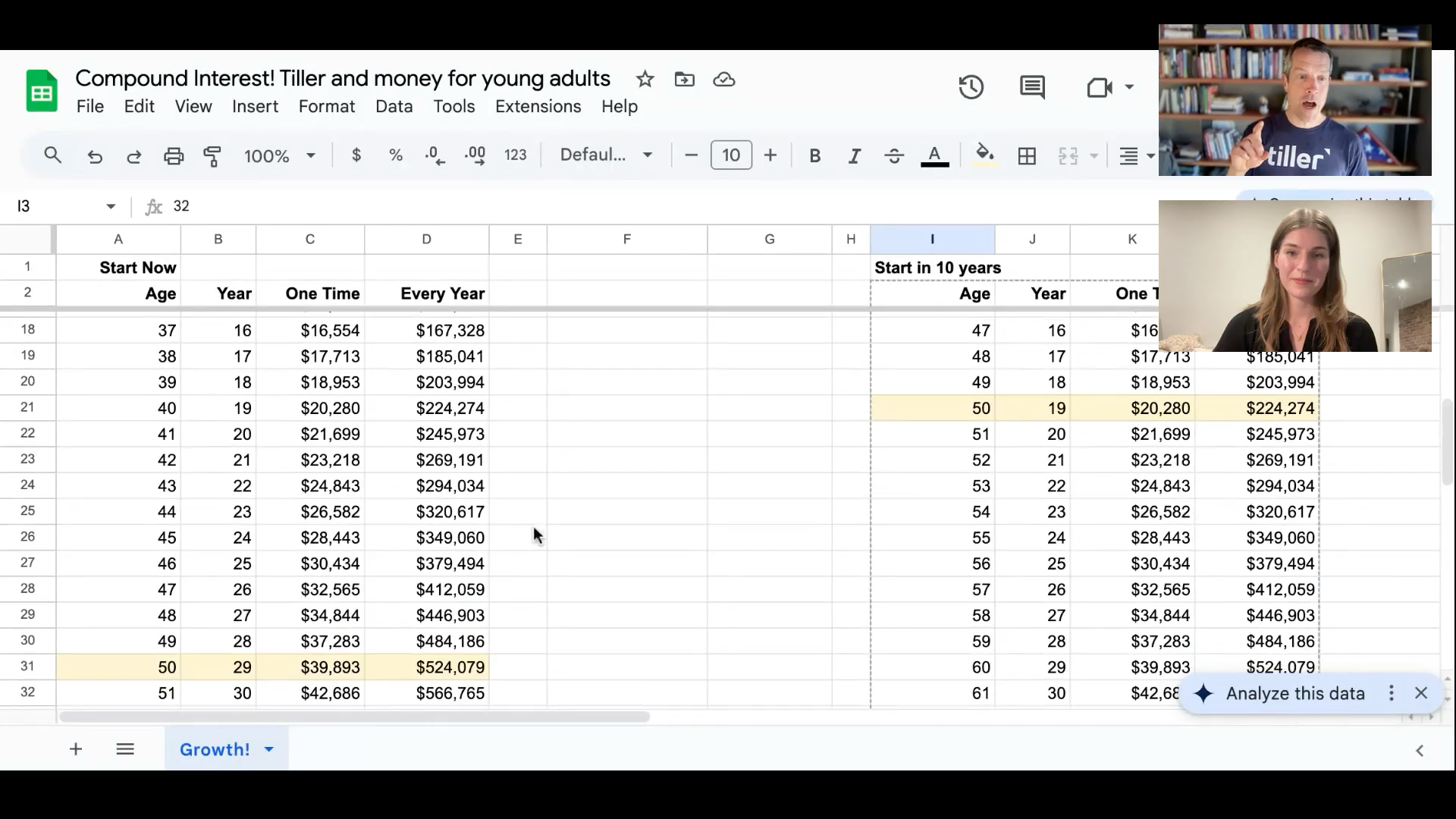1456x819 pixels.
Task: Click the font size field
Action: [x=731, y=155]
